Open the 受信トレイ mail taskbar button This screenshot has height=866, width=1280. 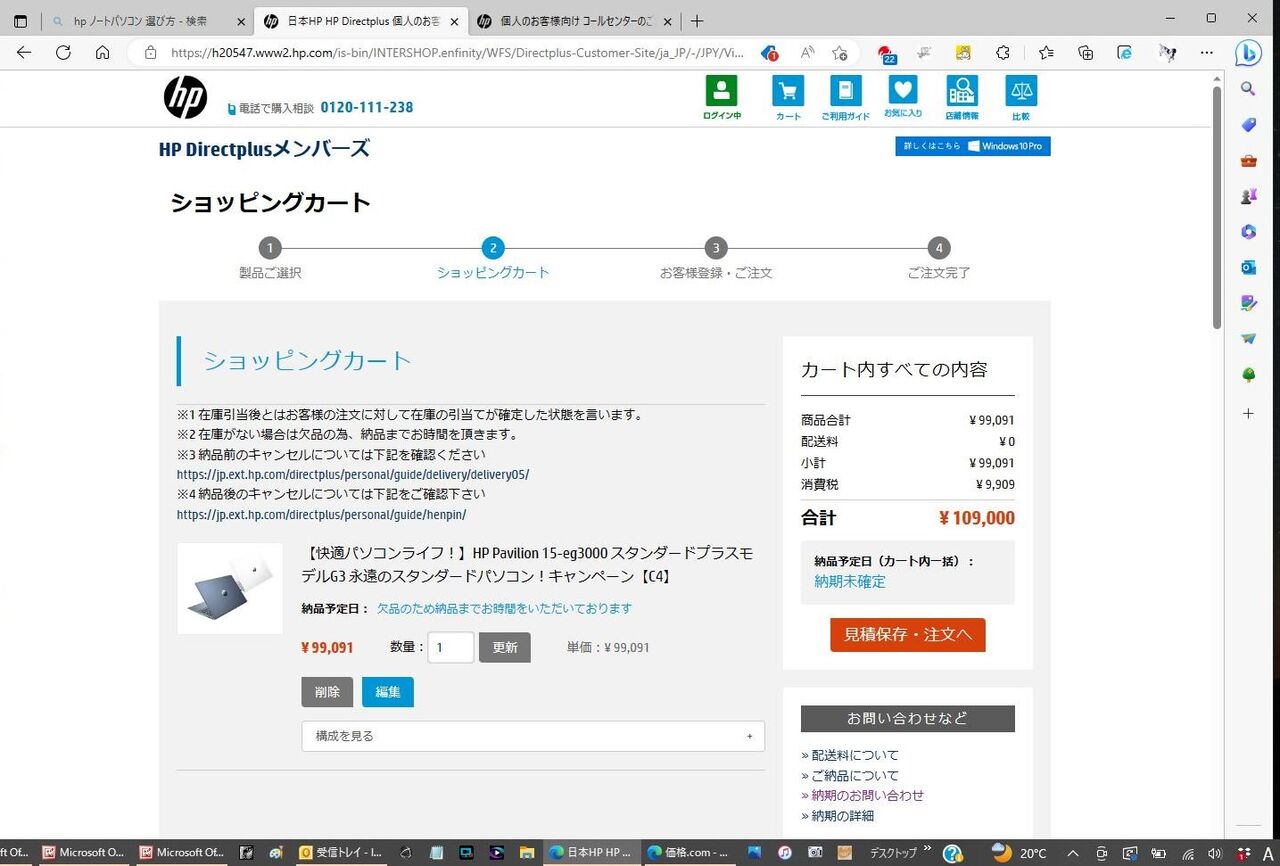[340, 853]
